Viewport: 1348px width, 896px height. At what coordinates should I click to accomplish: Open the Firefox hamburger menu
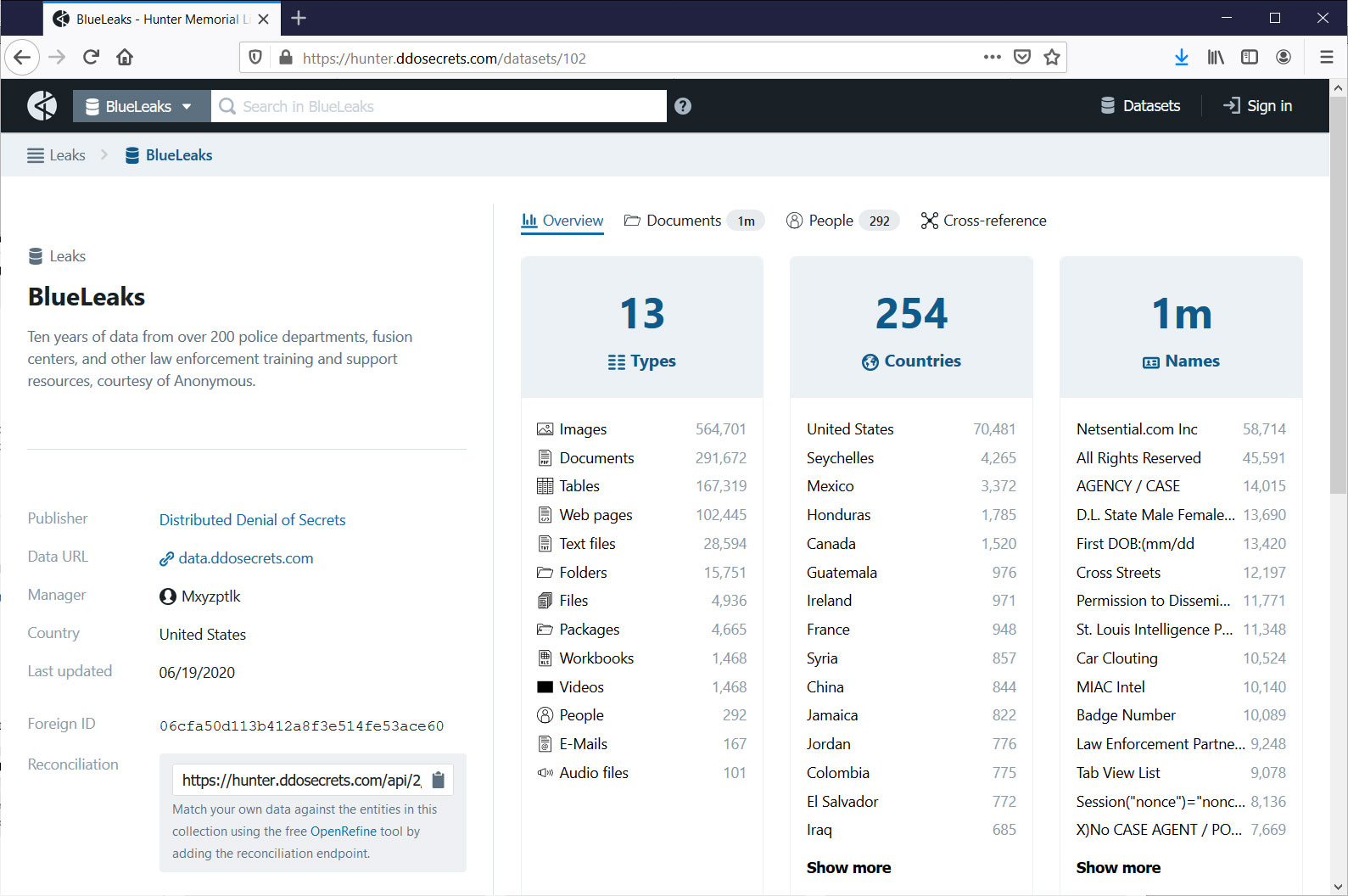tap(1326, 57)
